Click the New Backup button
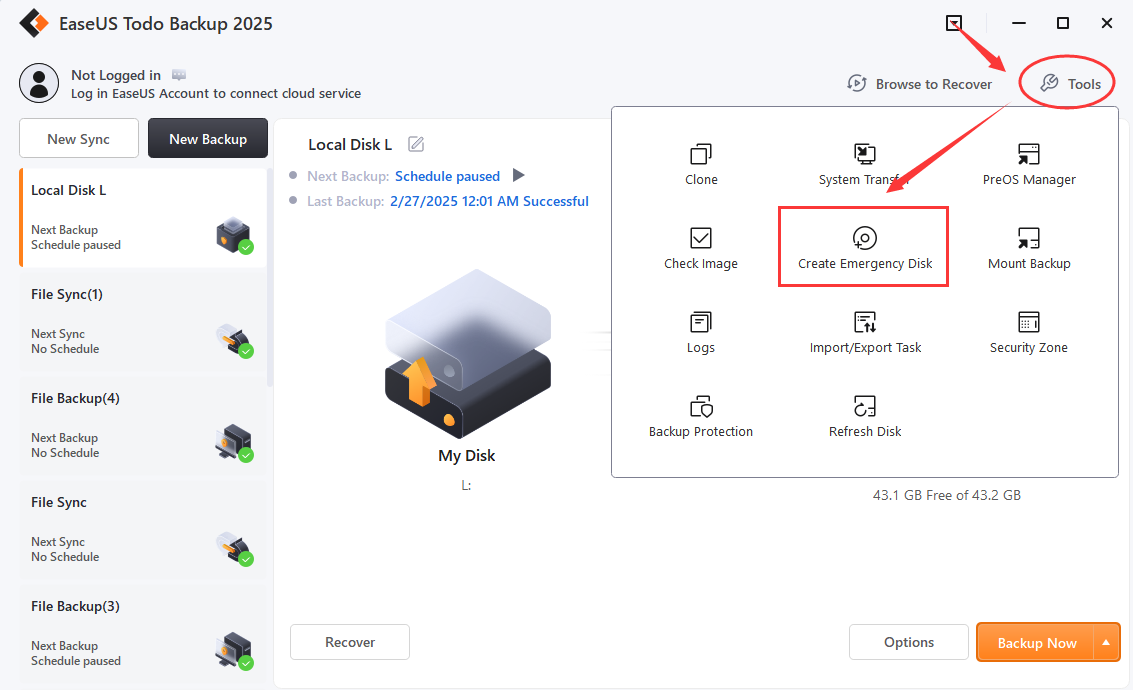Viewport: 1133px width, 690px height. 208,139
